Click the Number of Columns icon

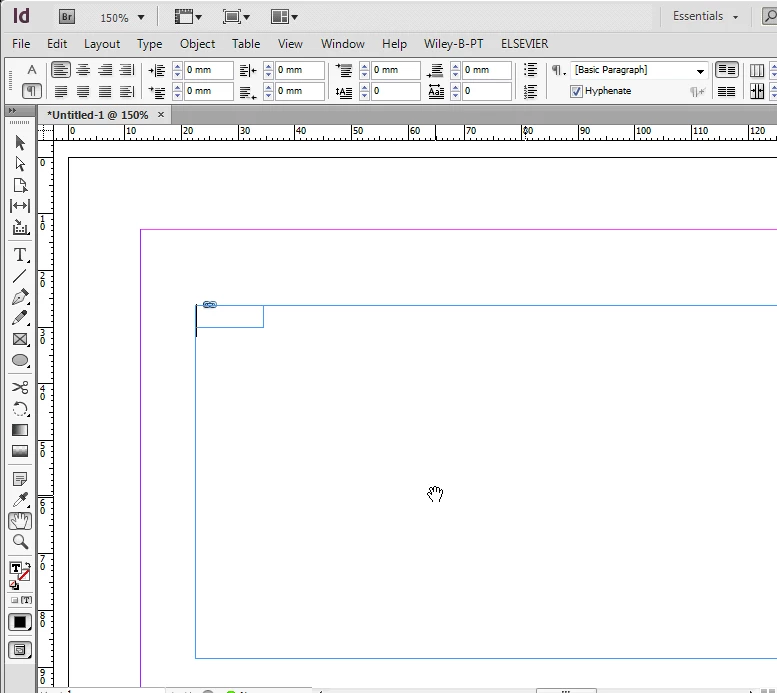click(756, 70)
